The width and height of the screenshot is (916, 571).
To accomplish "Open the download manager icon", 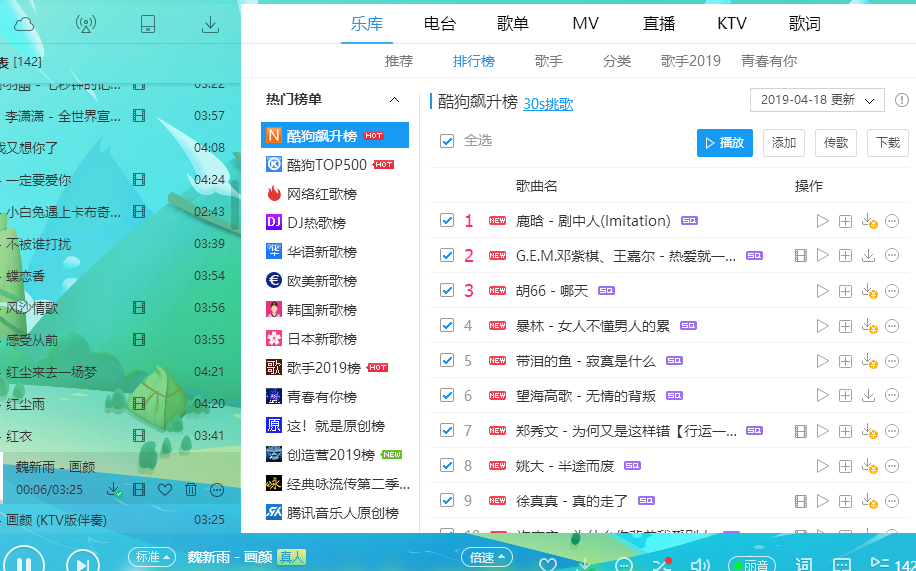I will tap(210, 24).
